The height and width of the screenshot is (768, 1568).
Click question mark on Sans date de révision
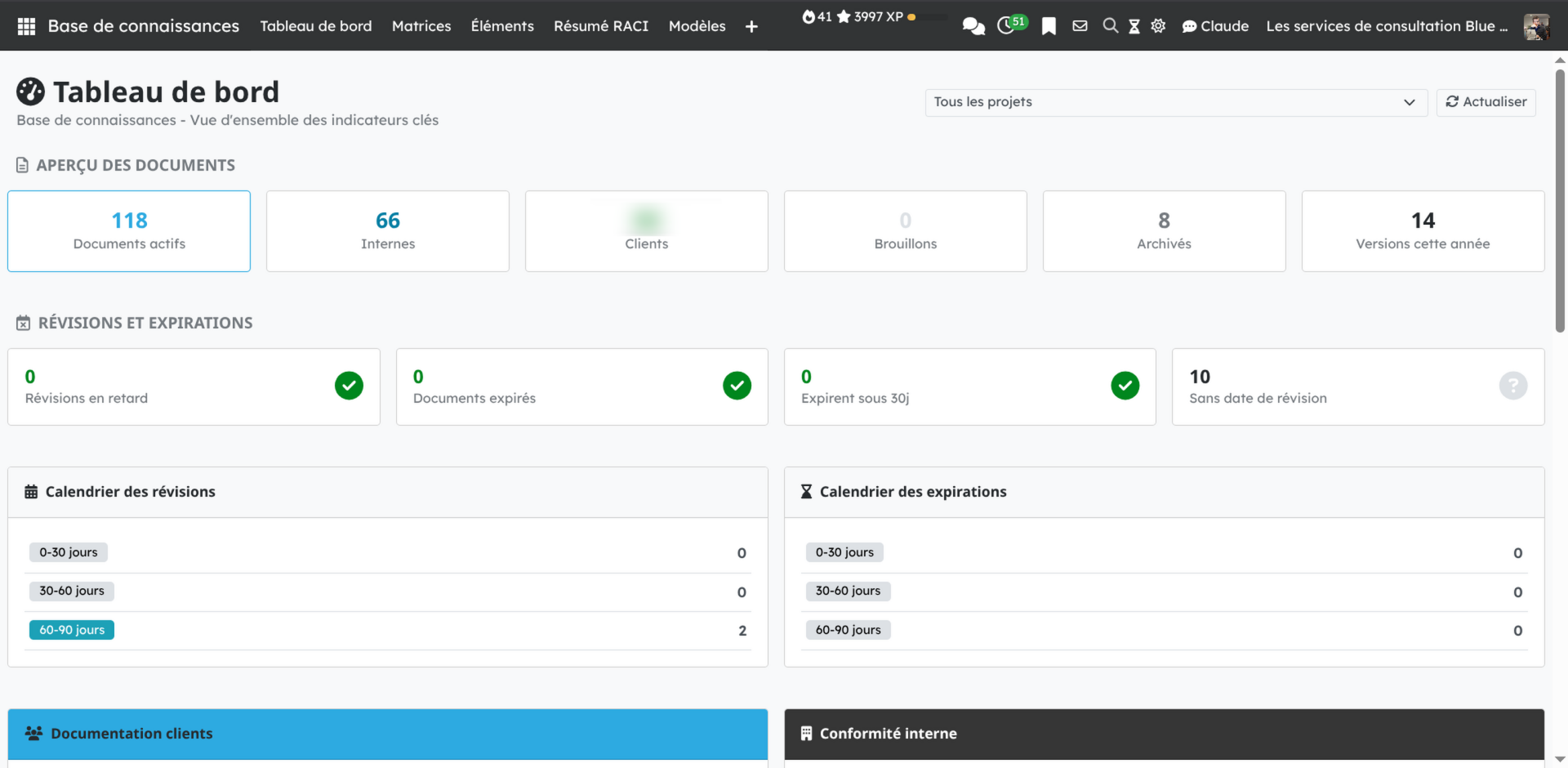[x=1512, y=386]
